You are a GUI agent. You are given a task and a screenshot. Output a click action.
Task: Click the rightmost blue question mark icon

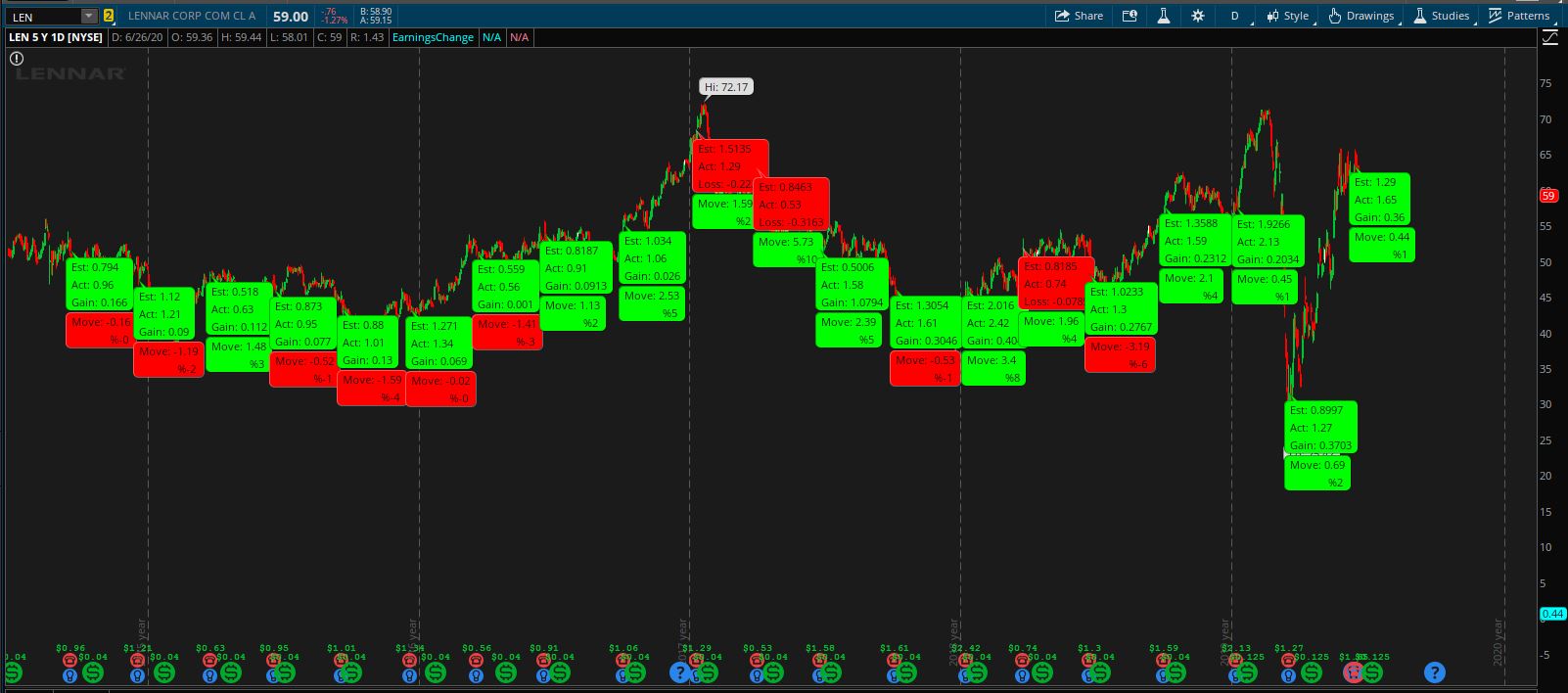(1434, 672)
